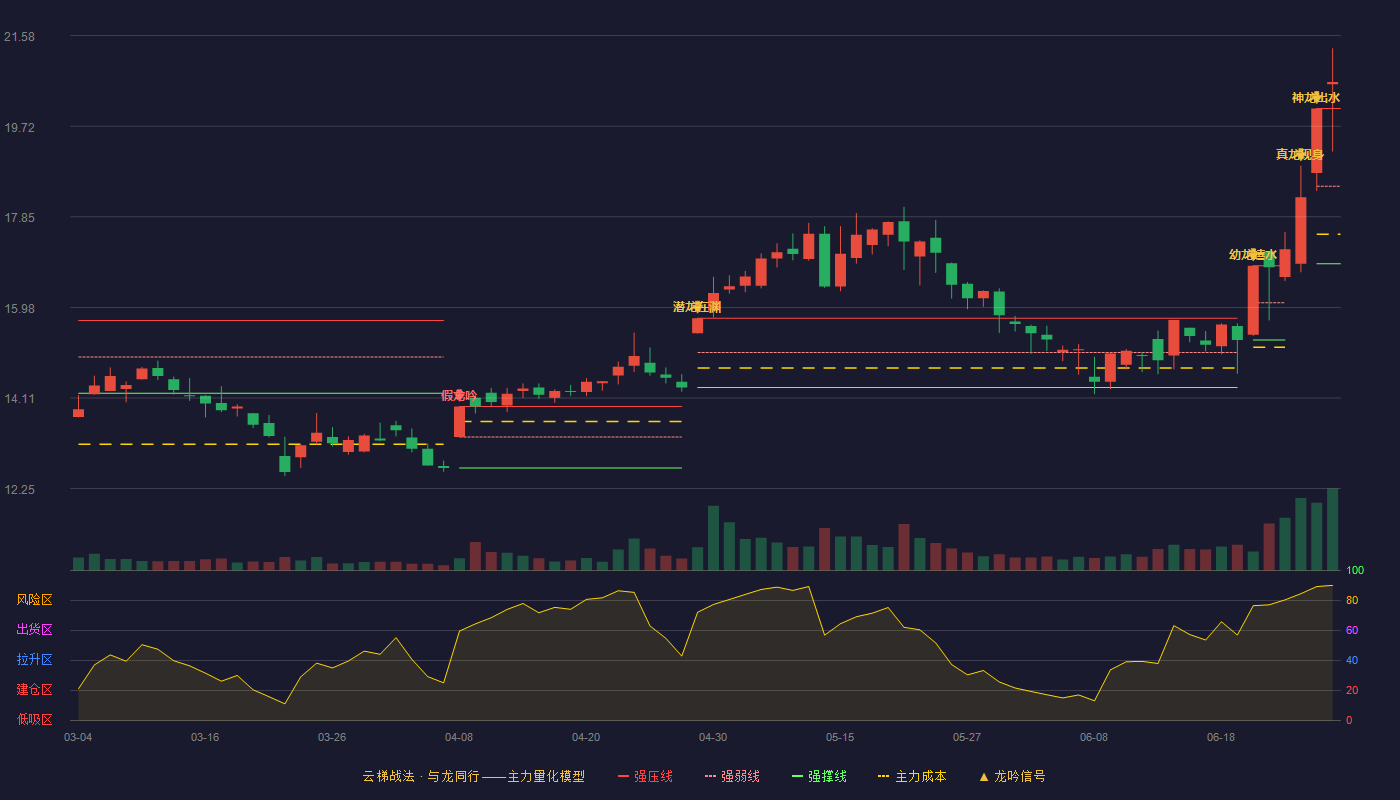Toggle the 云梯战法 · 与龙同行 legend item
The image size is (1400, 800).
pos(473,776)
